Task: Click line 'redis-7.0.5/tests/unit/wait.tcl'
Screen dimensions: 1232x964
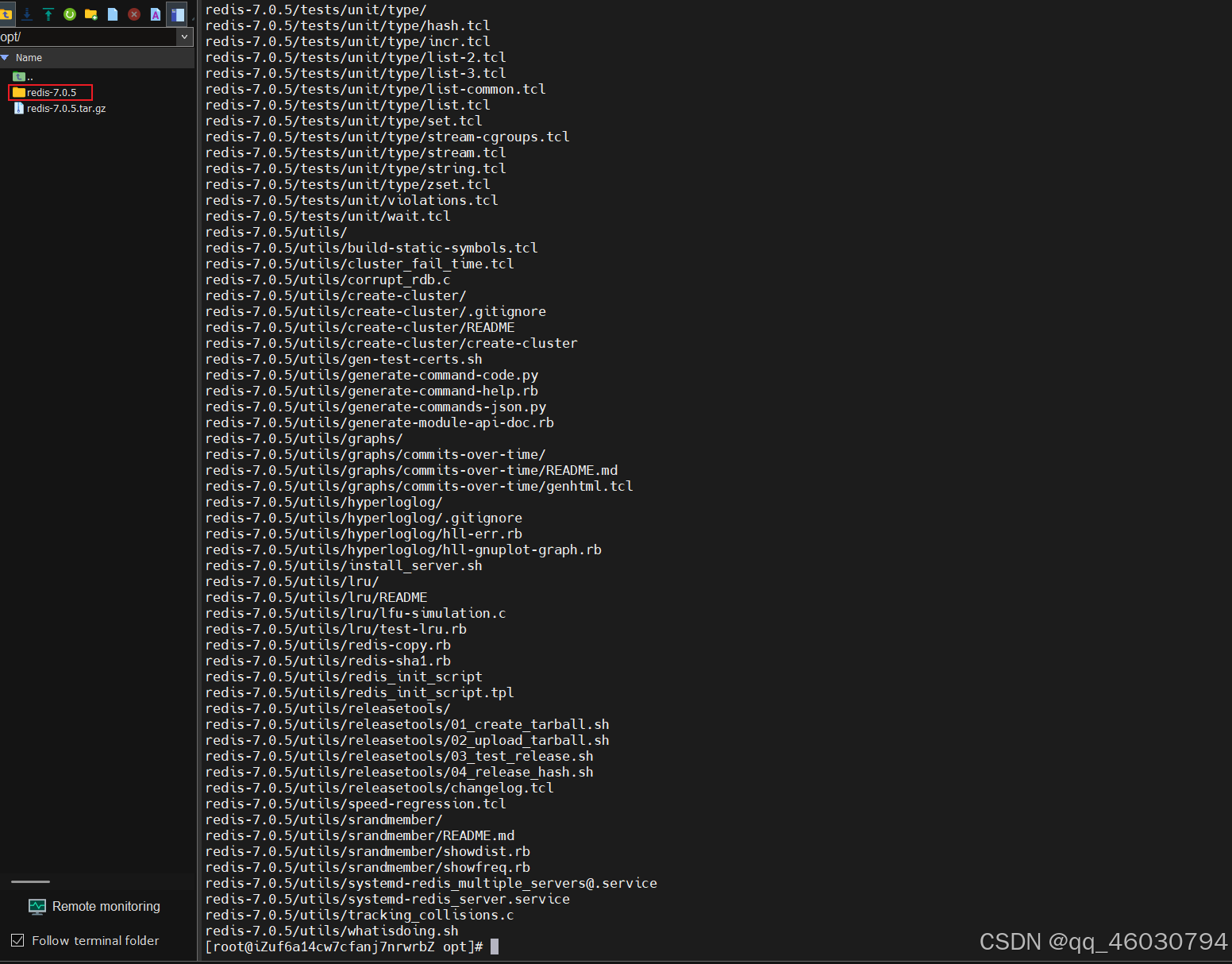Action: pyautogui.click(x=328, y=216)
